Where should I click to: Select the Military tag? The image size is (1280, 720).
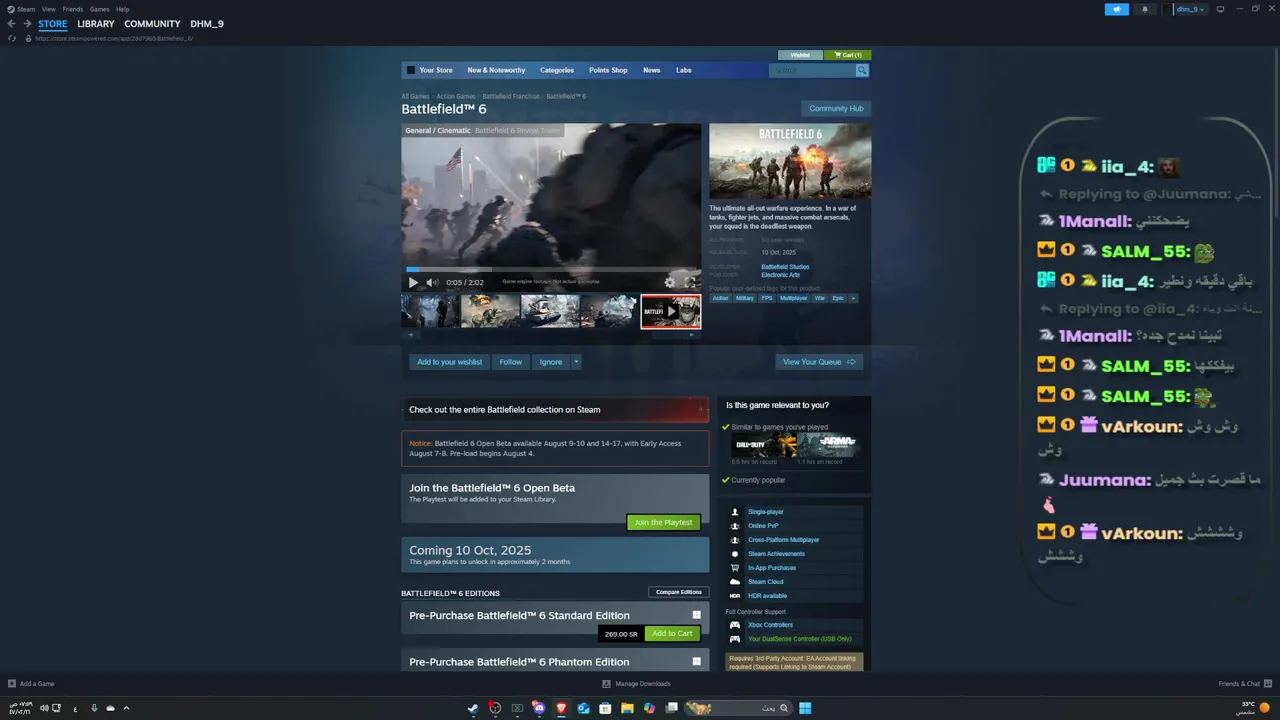click(745, 298)
